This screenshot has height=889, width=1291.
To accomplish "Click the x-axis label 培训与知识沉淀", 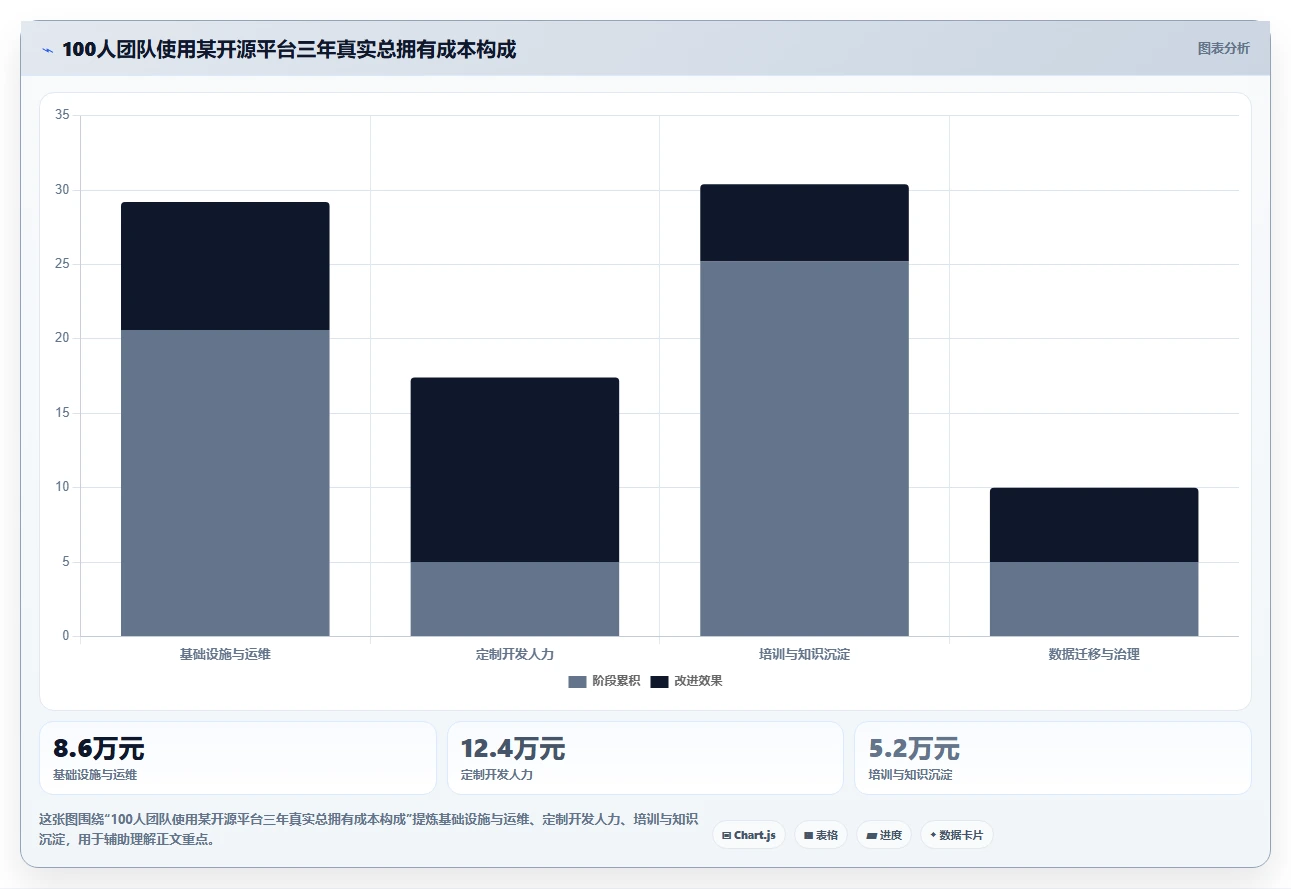I will (804, 655).
